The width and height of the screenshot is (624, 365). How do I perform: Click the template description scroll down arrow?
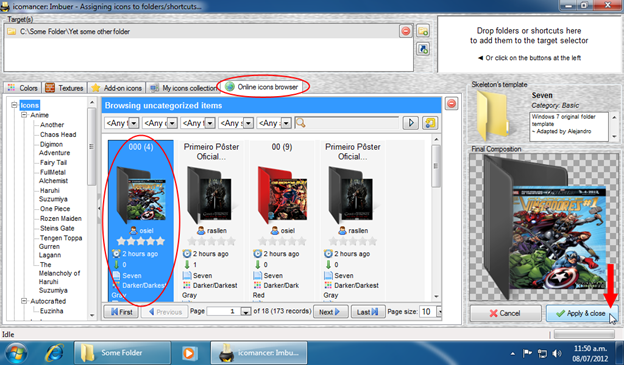point(614,136)
